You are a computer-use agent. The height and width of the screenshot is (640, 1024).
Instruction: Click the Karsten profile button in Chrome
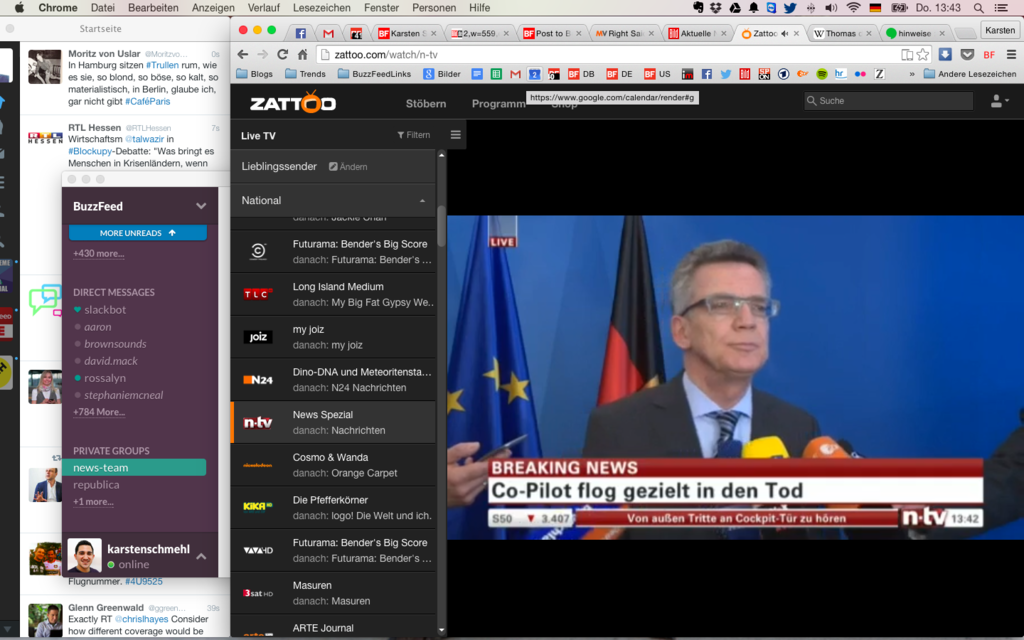(x=1000, y=30)
